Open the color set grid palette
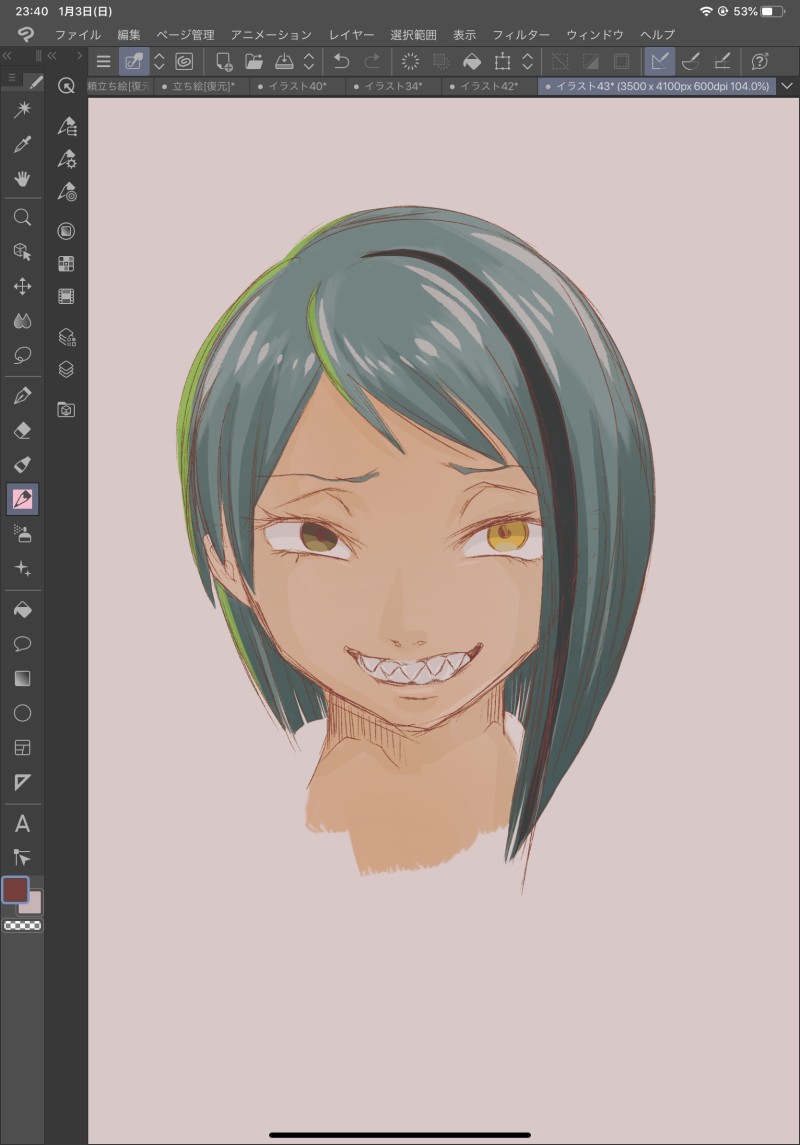This screenshot has width=800, height=1145. click(x=66, y=264)
